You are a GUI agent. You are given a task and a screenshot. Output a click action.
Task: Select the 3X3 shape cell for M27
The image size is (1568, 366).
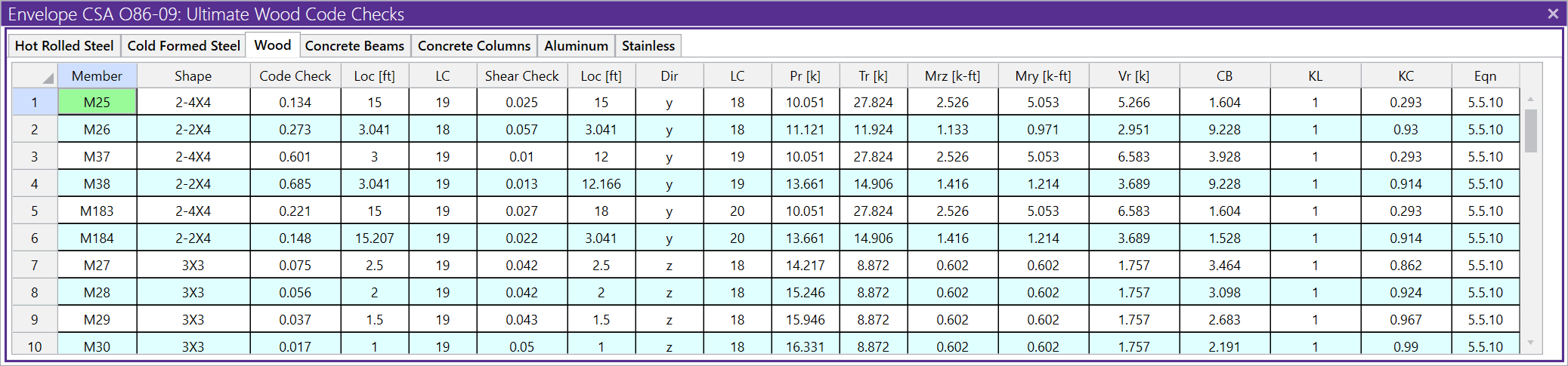(193, 266)
